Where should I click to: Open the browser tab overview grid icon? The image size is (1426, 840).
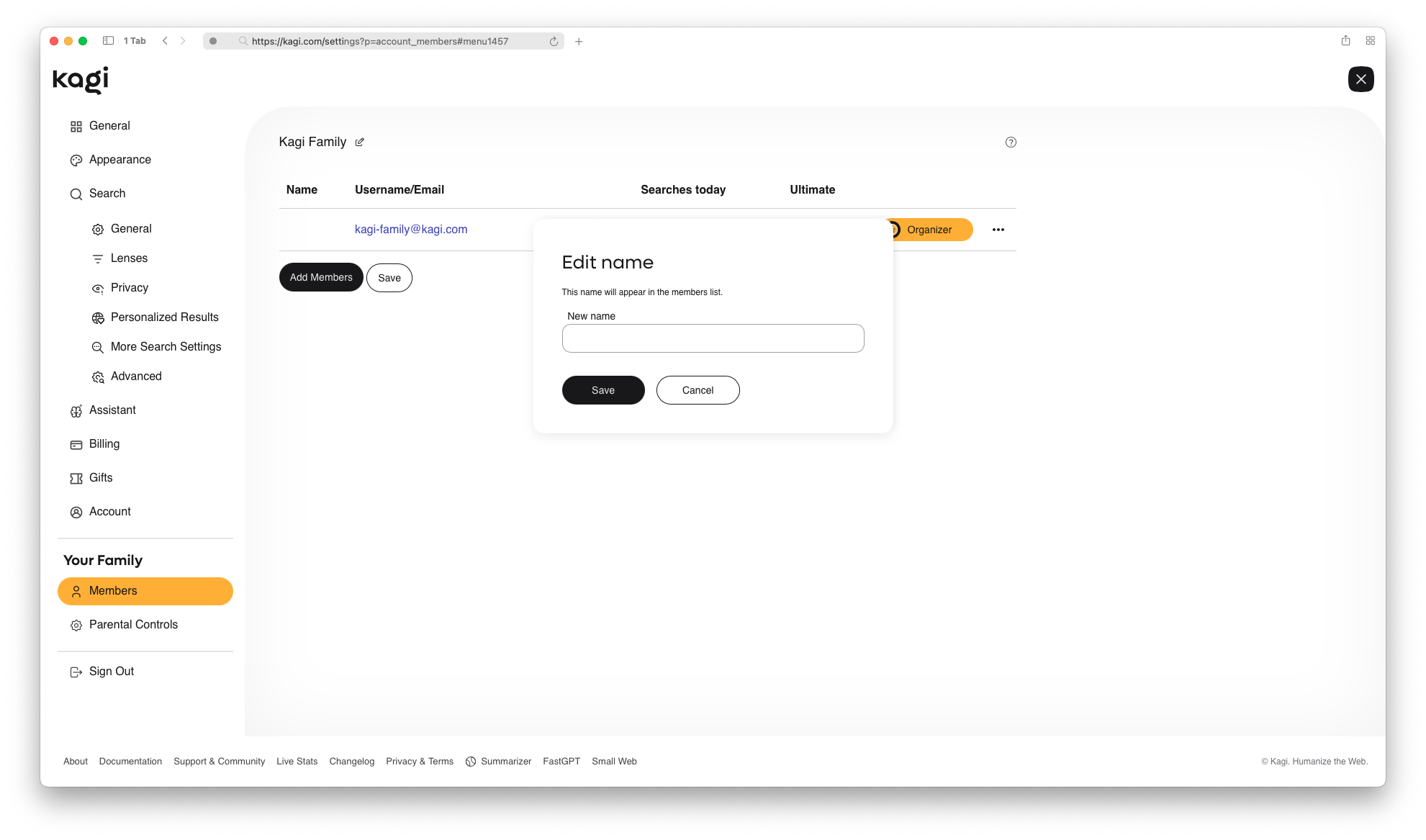pyautogui.click(x=1370, y=41)
